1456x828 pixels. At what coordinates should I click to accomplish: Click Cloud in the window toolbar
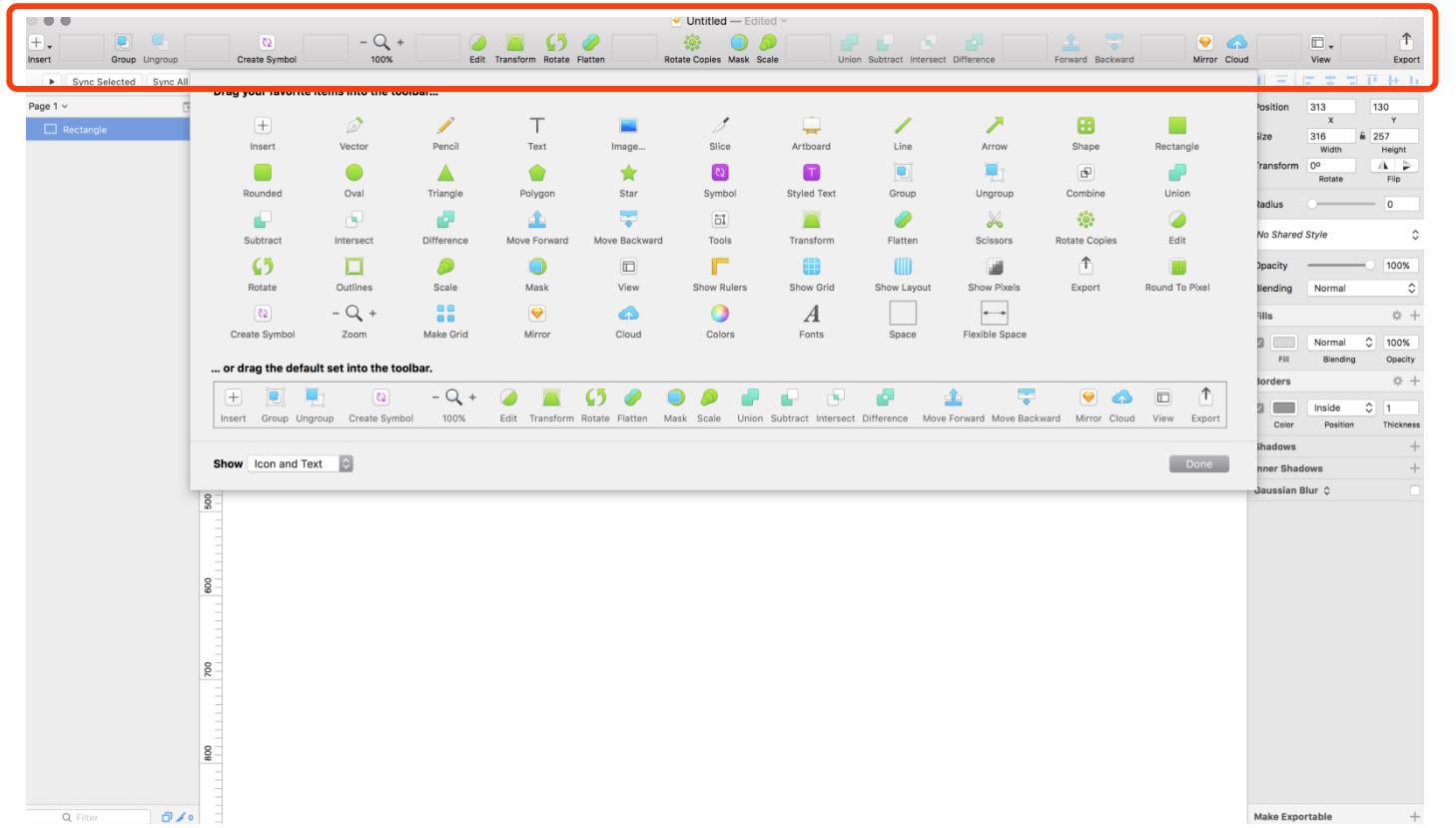[1236, 48]
